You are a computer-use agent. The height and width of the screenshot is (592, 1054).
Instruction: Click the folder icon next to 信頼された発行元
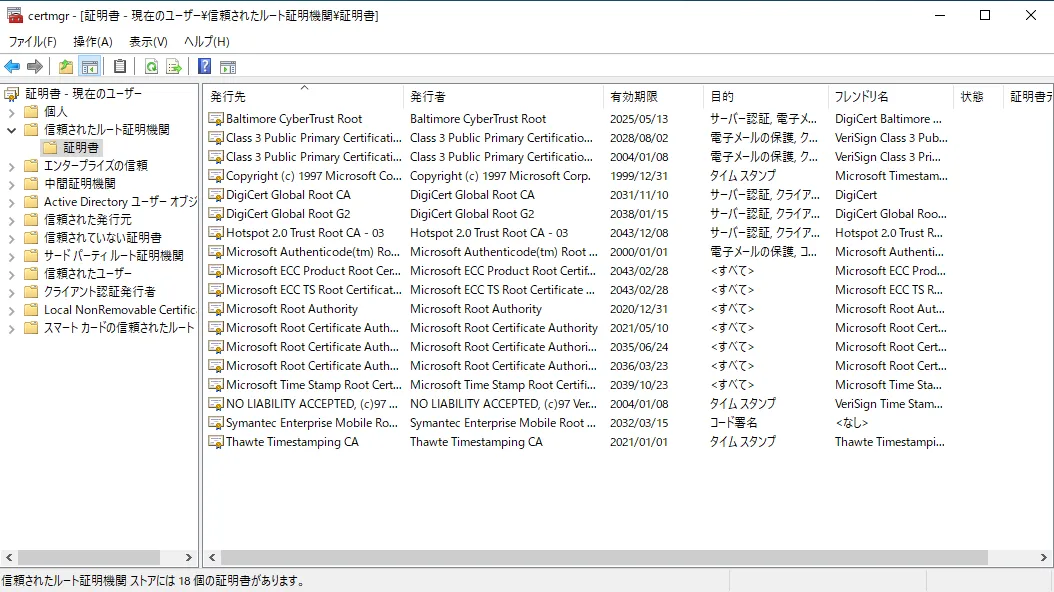pyautogui.click(x=31, y=220)
